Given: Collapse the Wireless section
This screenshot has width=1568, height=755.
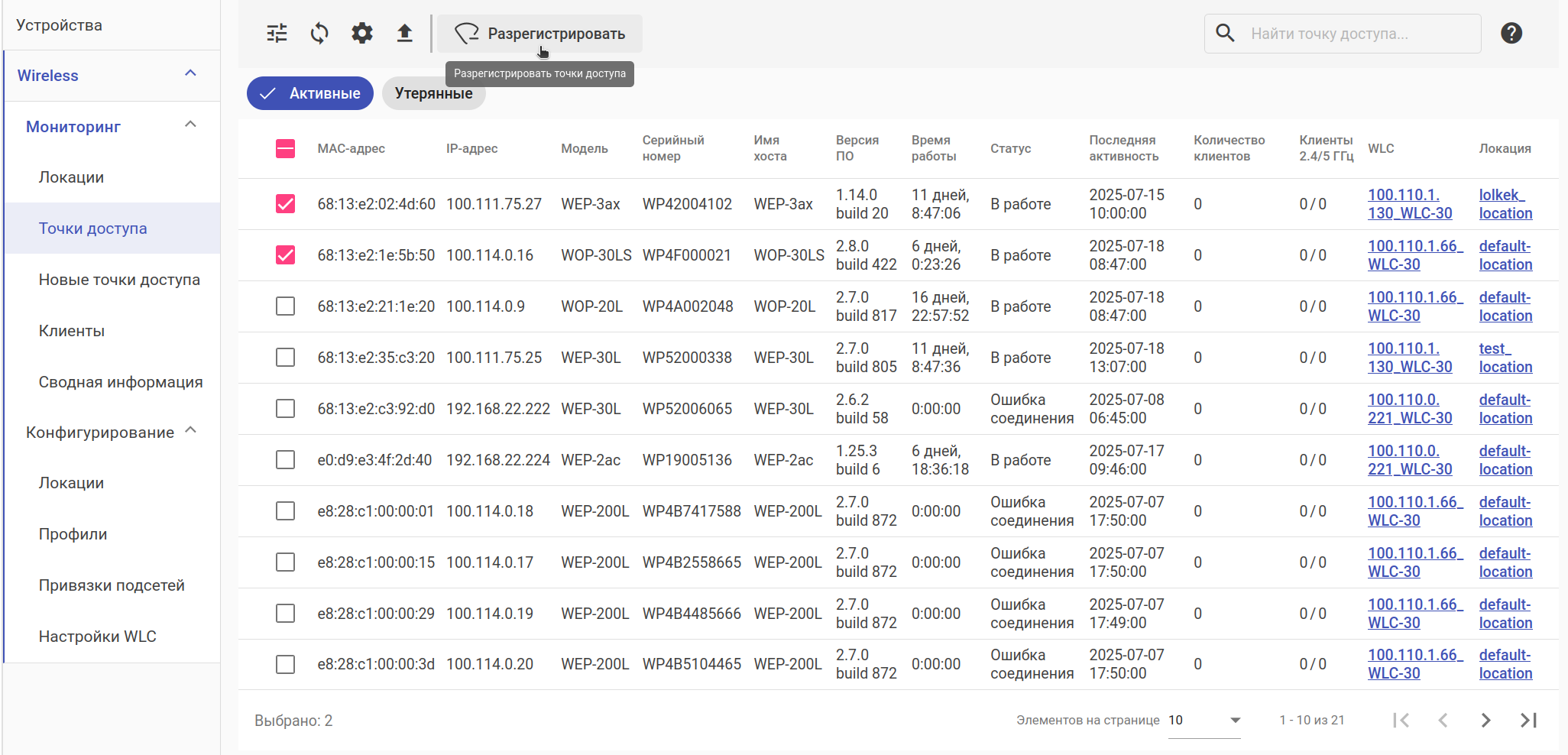Looking at the screenshot, I should click(x=191, y=74).
